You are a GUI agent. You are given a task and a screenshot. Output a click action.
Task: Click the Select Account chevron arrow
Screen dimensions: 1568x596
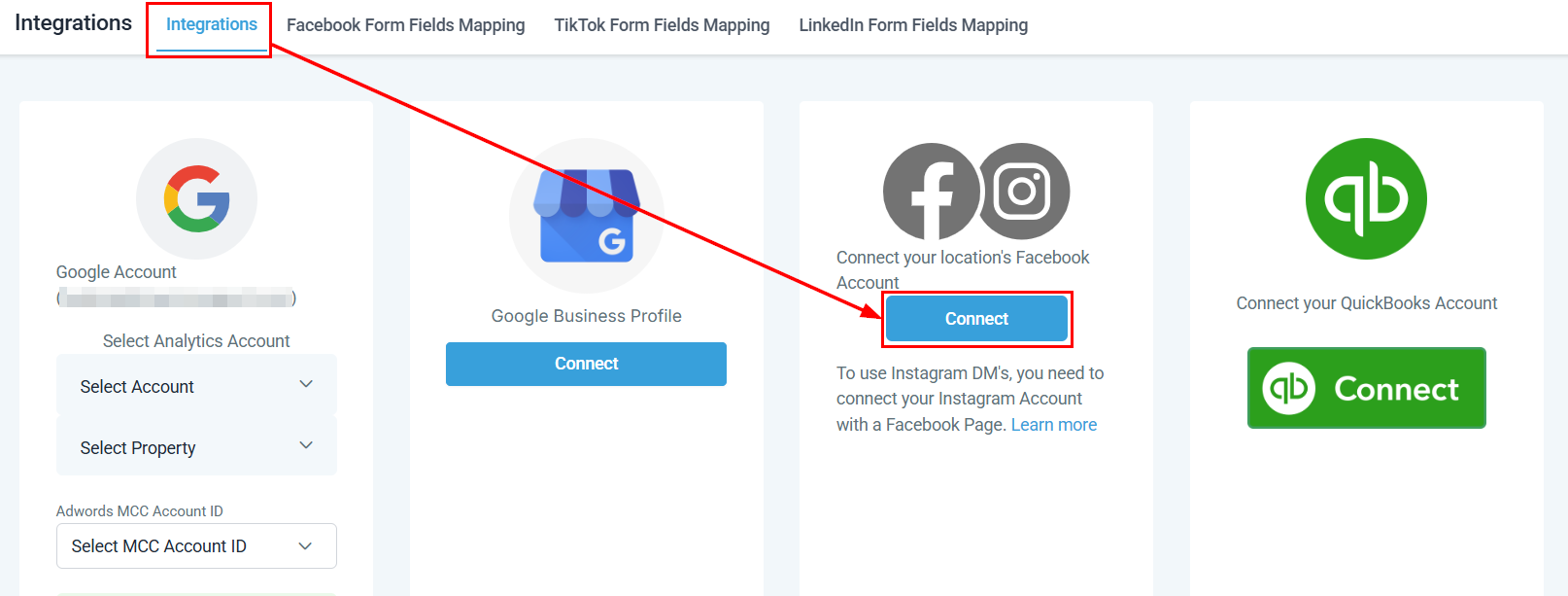pyautogui.click(x=306, y=385)
